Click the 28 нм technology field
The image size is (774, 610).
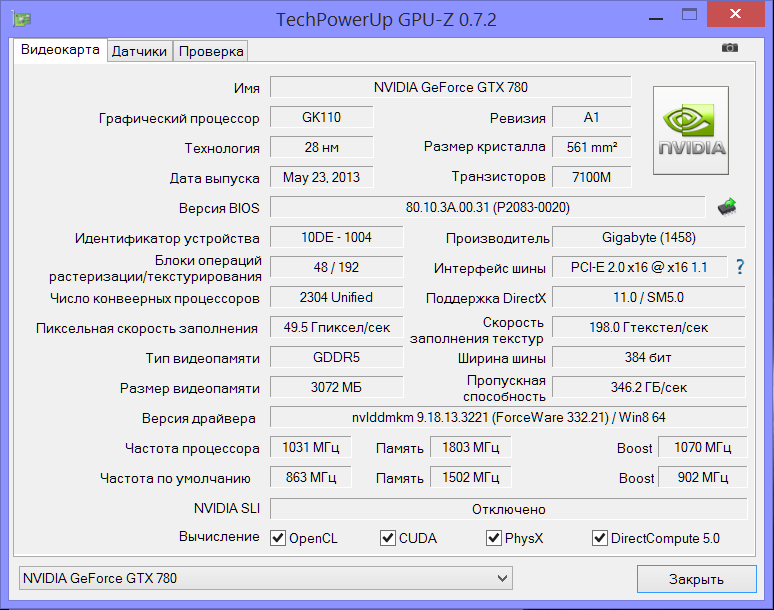(x=321, y=148)
